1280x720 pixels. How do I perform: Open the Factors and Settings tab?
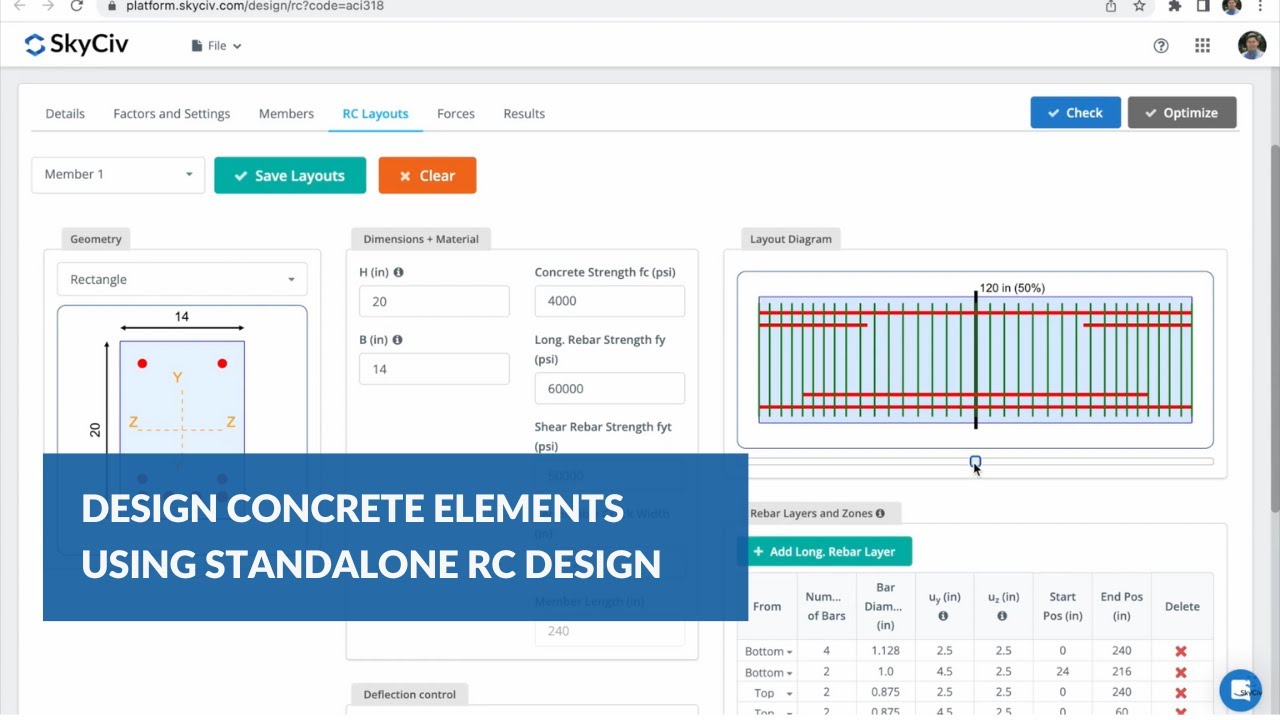tap(172, 114)
